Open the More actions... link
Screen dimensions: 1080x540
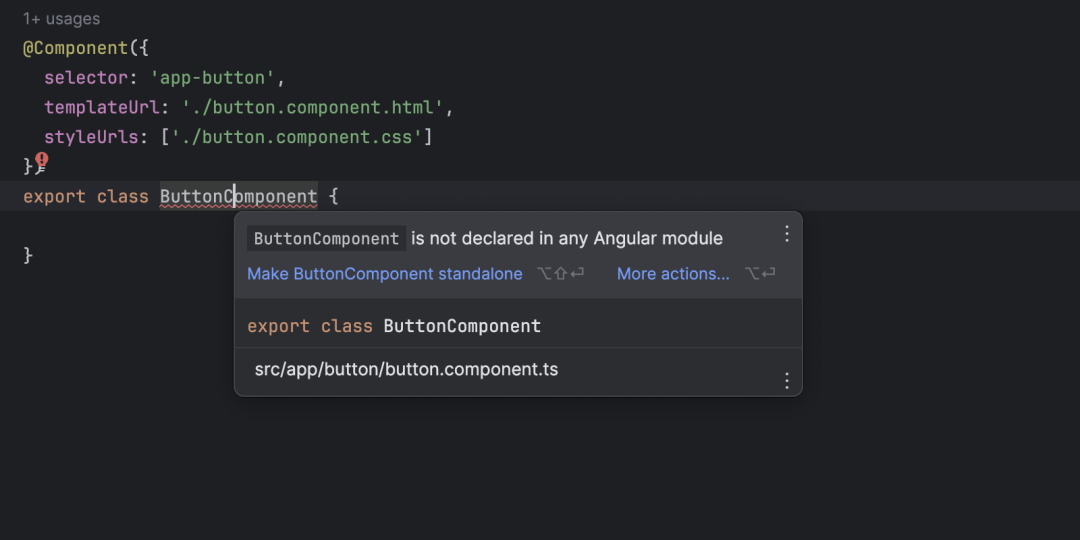coord(673,274)
